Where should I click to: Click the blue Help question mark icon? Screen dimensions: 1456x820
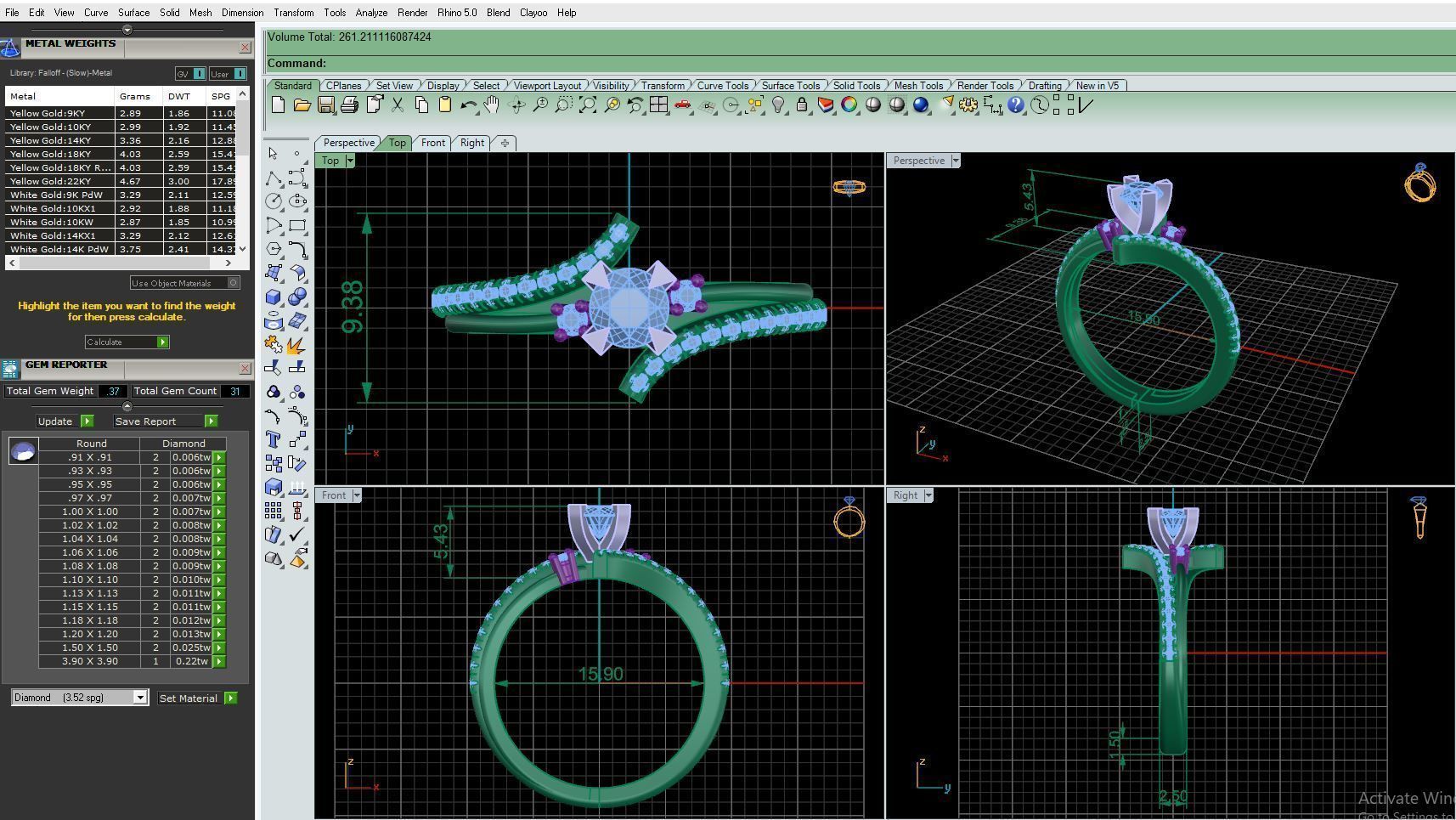point(1016,105)
